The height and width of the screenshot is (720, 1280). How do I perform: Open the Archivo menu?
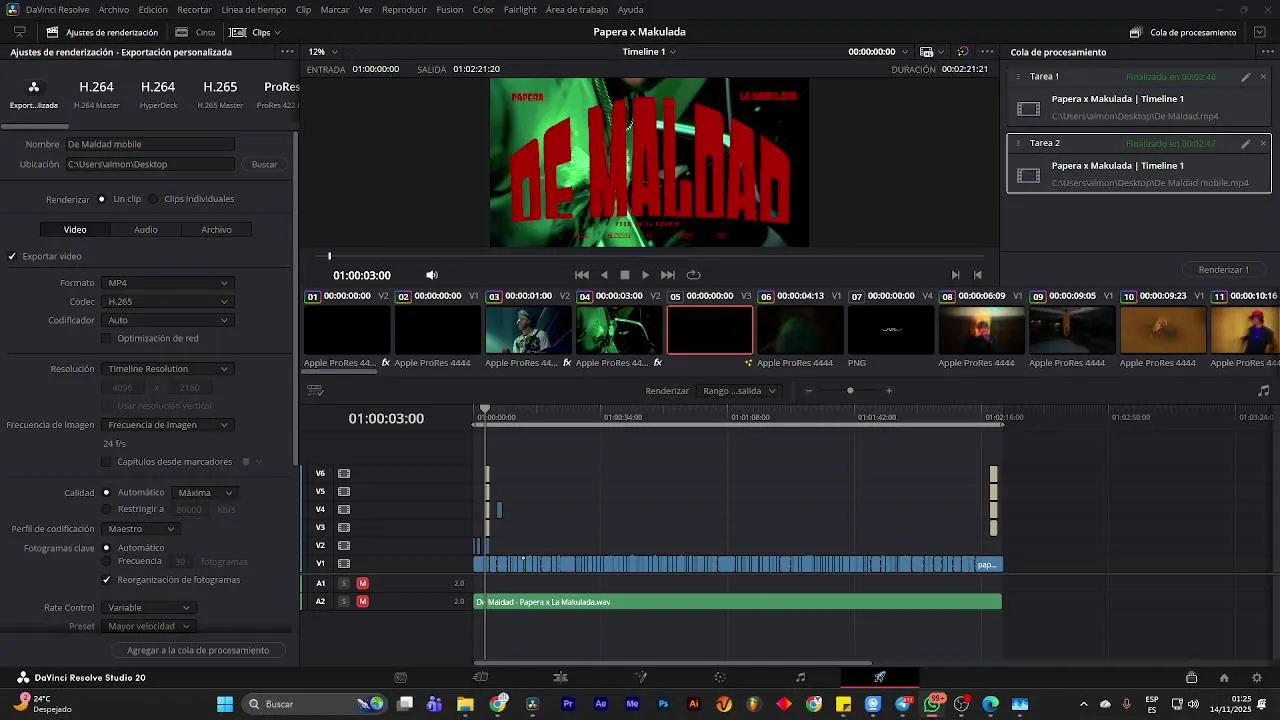[x=114, y=9]
